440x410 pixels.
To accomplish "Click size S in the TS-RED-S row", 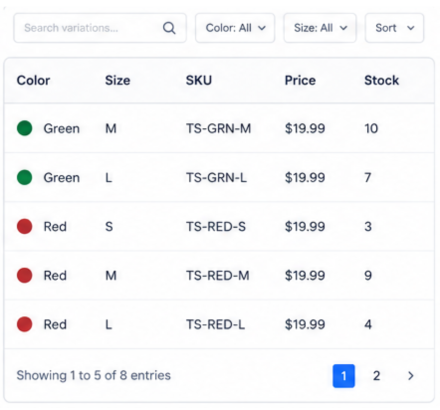I will point(109,226).
